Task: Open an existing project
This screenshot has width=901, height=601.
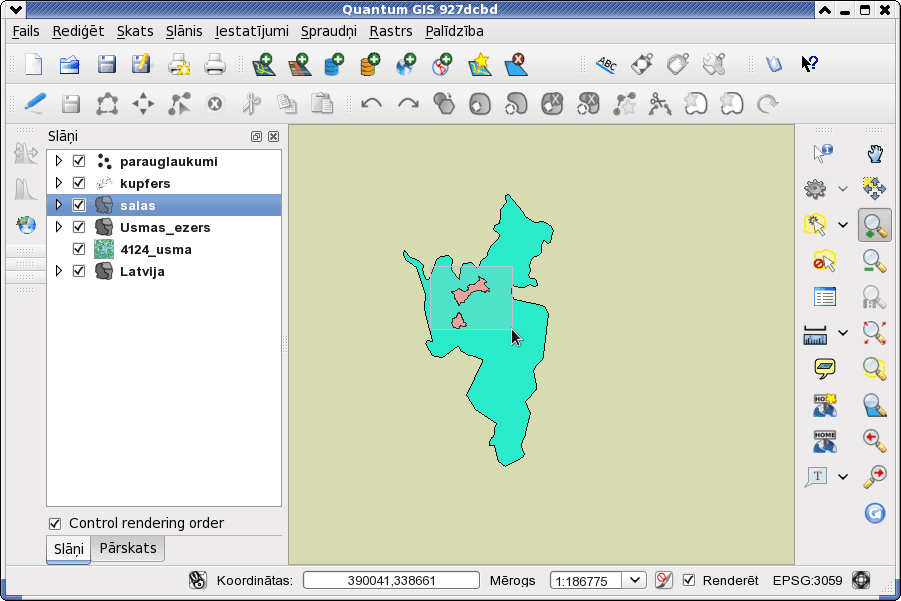Action: (x=70, y=64)
